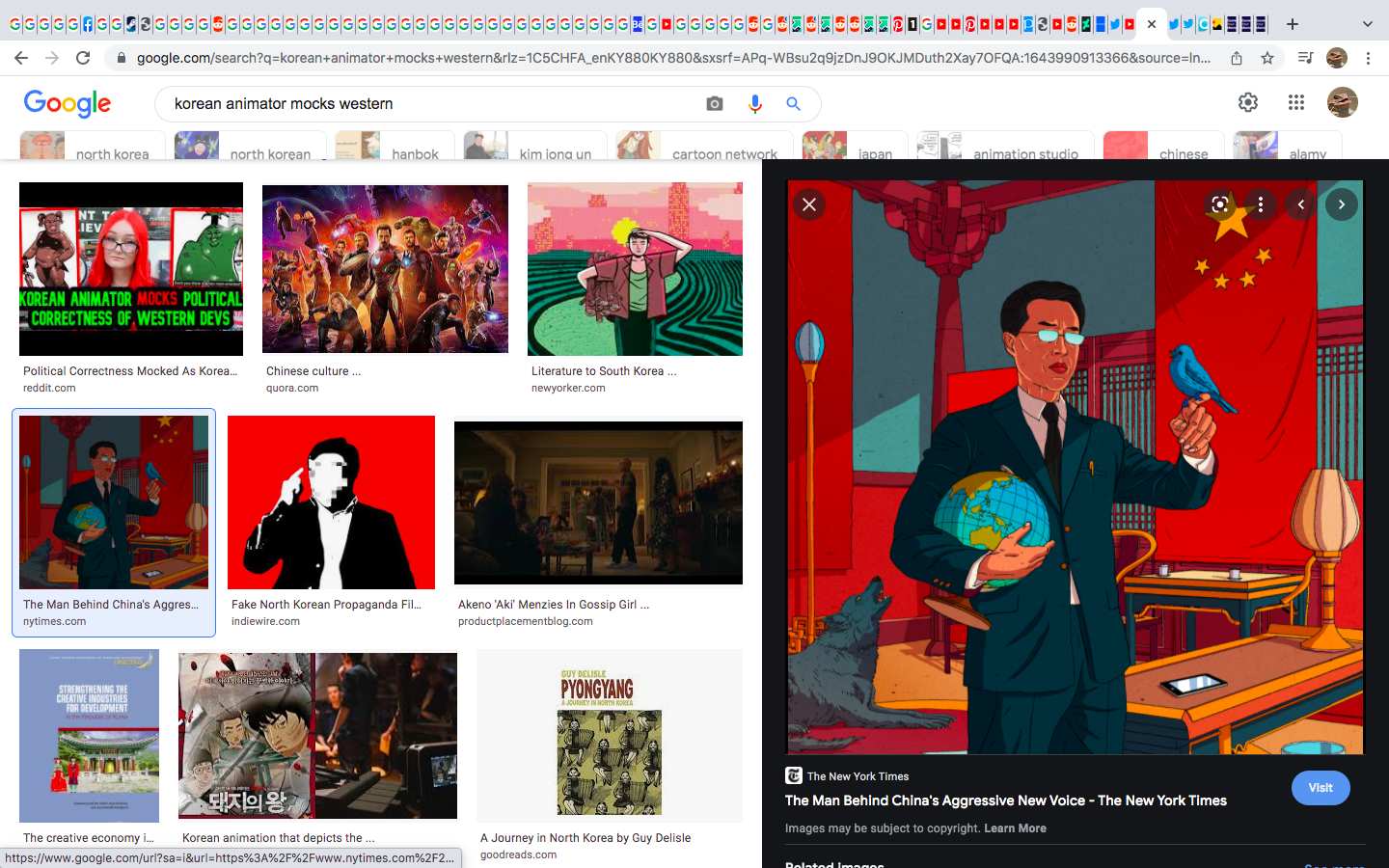Click the 'reddit.com' source text

pos(49,388)
